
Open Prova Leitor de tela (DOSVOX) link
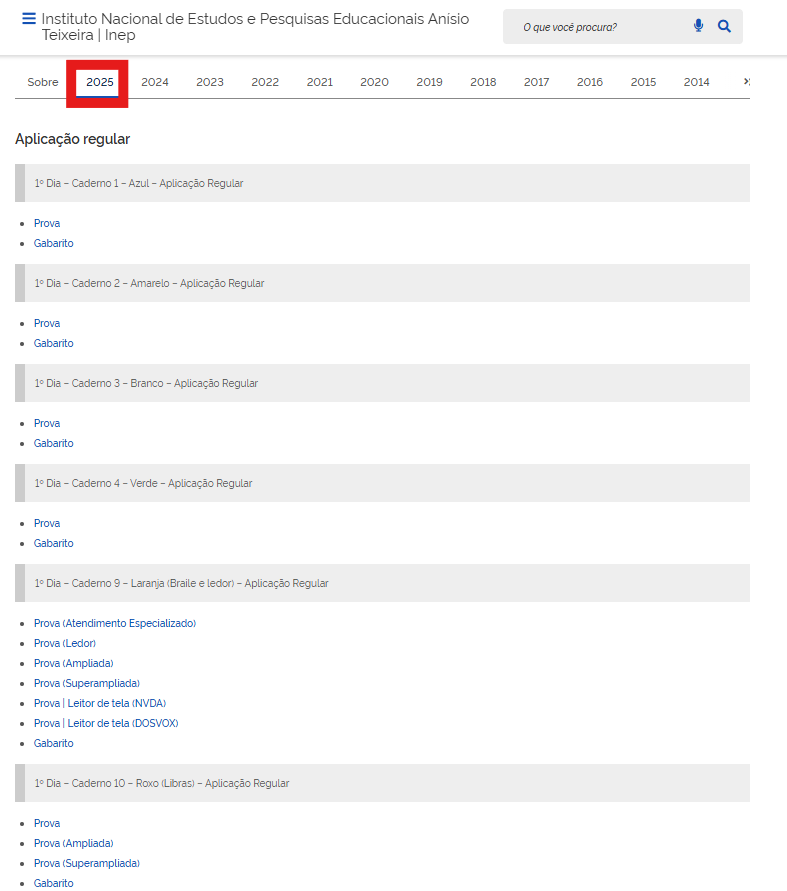click(x=106, y=723)
